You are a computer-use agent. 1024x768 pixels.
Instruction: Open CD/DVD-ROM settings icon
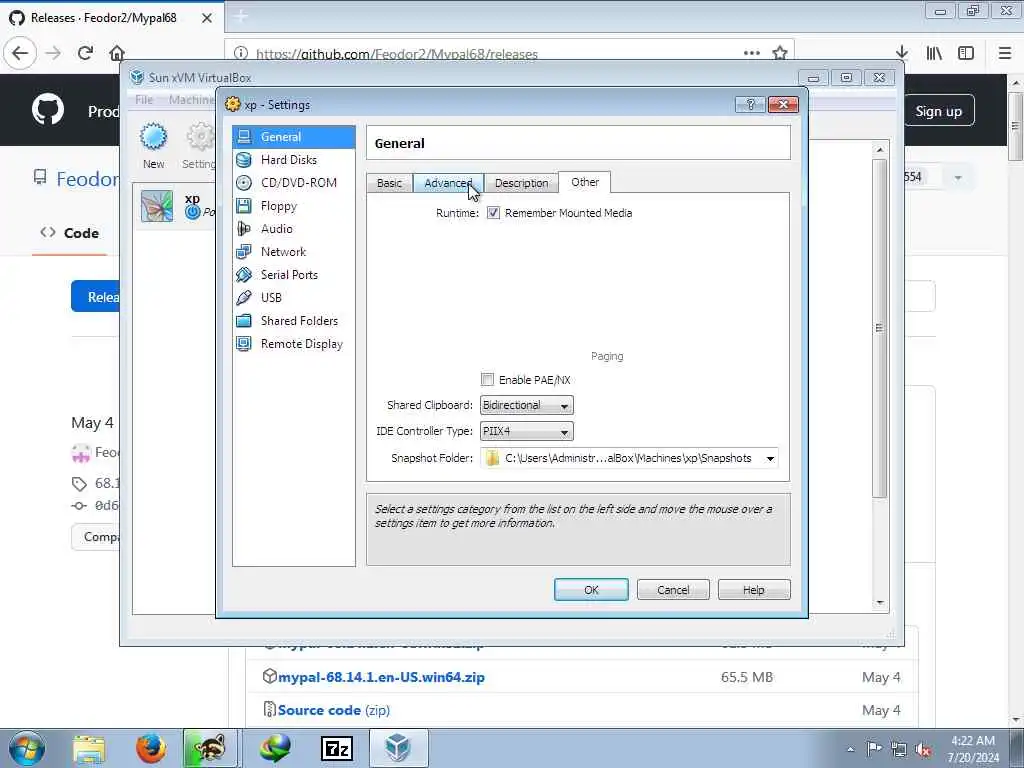click(244, 183)
